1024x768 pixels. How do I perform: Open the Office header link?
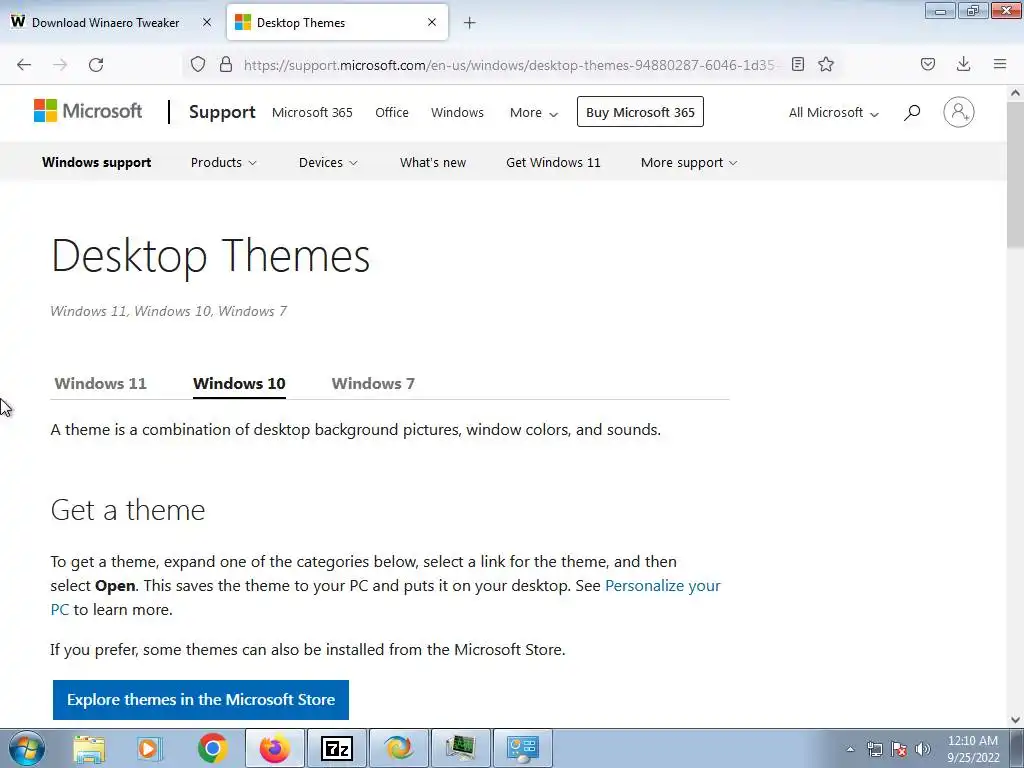(x=392, y=112)
